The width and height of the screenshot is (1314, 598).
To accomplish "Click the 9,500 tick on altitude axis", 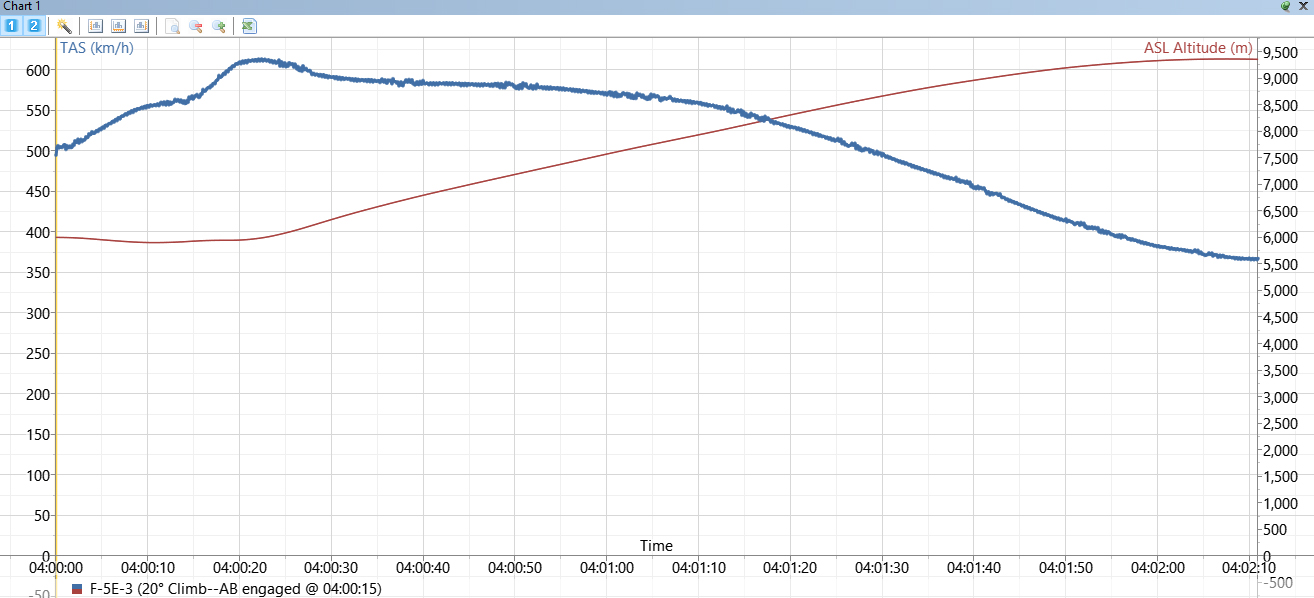I will (1282, 53).
